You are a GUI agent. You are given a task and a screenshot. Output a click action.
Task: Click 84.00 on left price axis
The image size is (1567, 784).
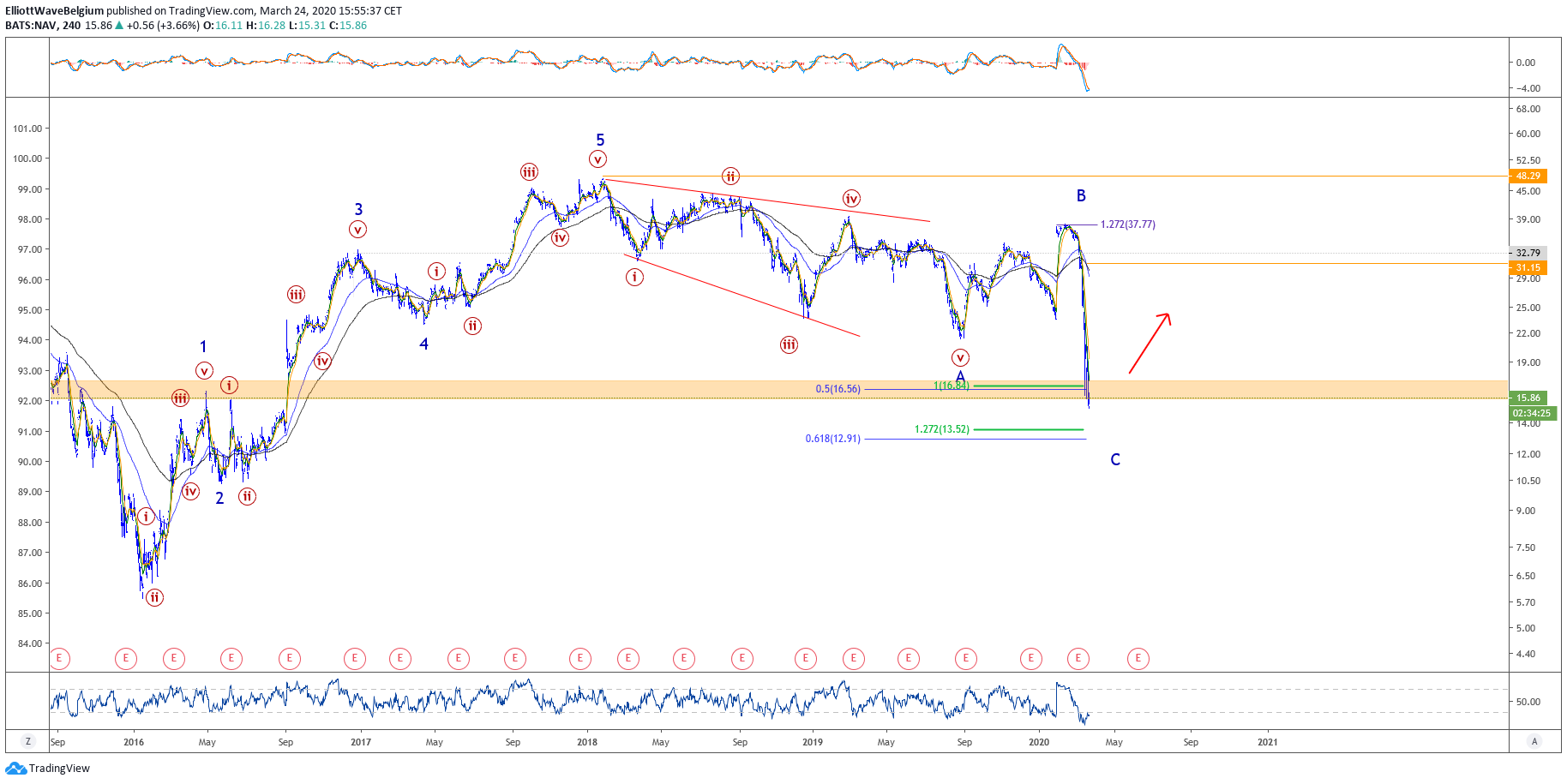(x=30, y=643)
